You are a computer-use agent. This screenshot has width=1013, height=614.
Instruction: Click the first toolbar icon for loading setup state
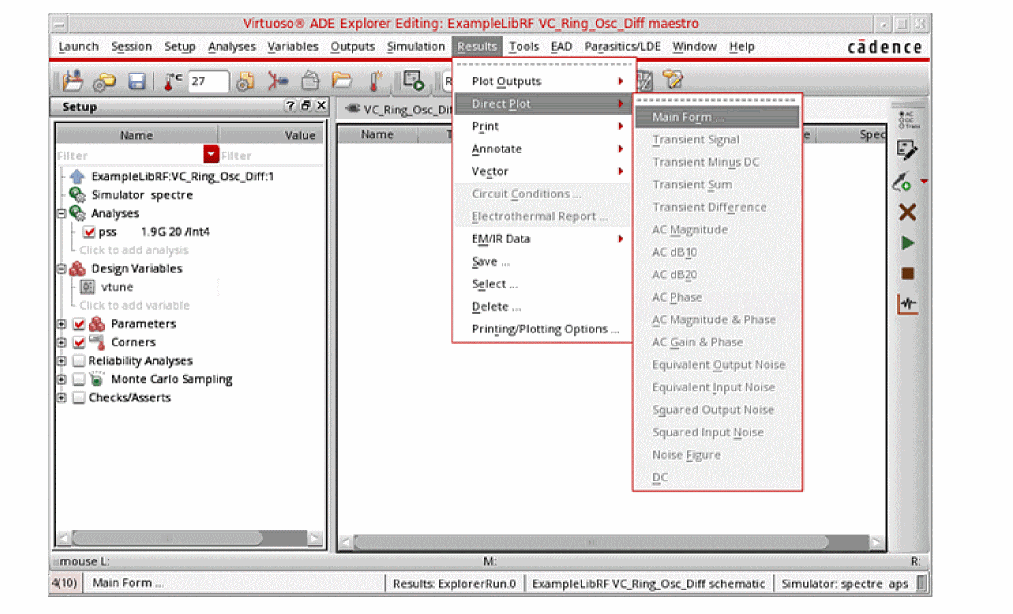coord(72,81)
